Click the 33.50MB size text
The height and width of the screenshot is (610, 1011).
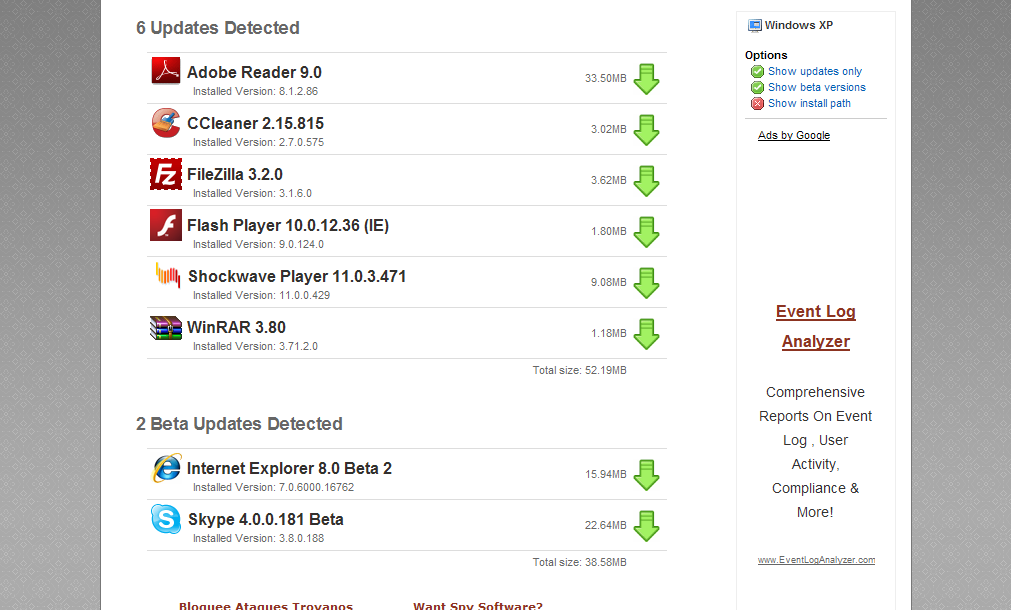pos(605,79)
